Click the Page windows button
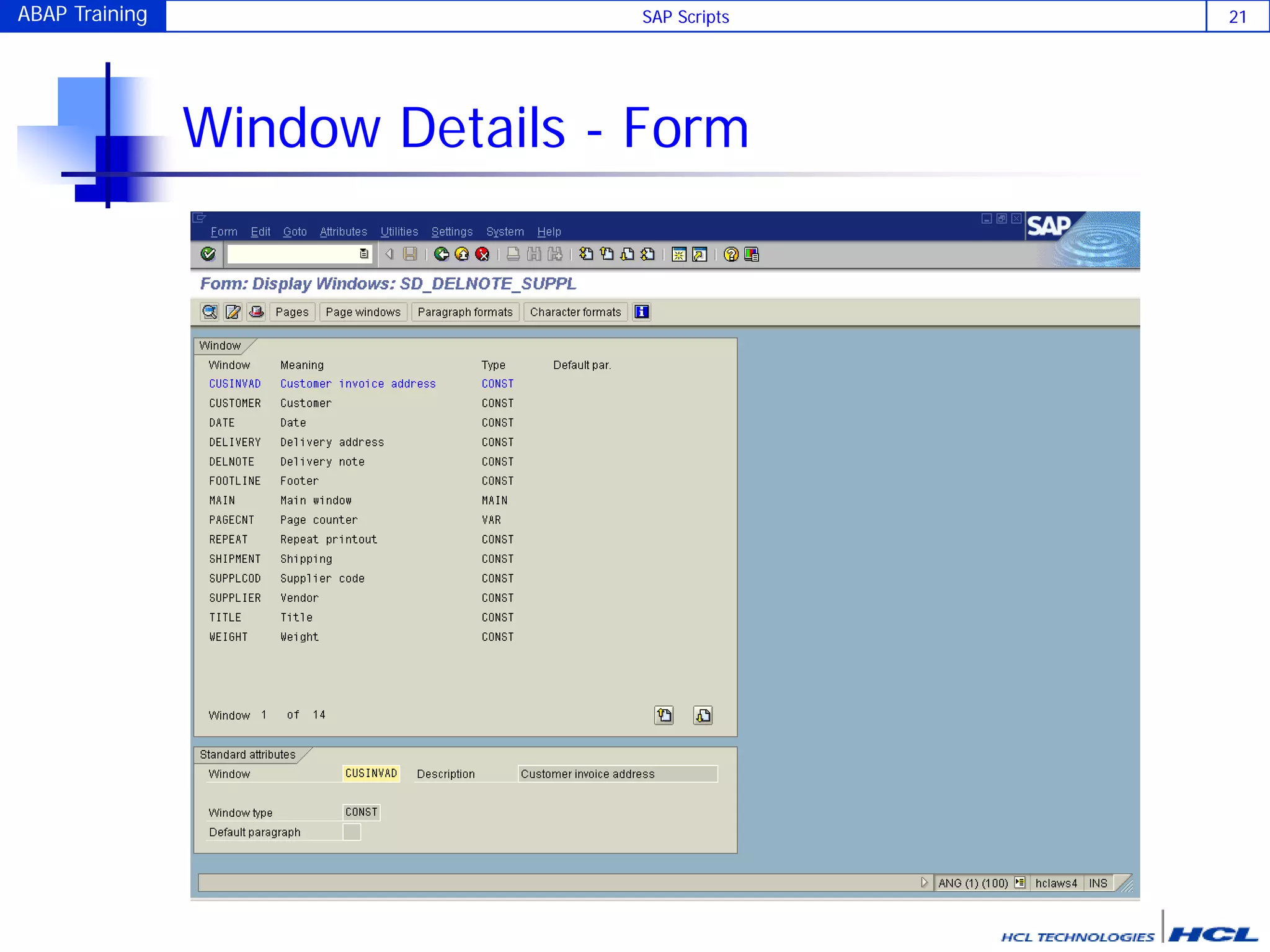 click(x=363, y=312)
